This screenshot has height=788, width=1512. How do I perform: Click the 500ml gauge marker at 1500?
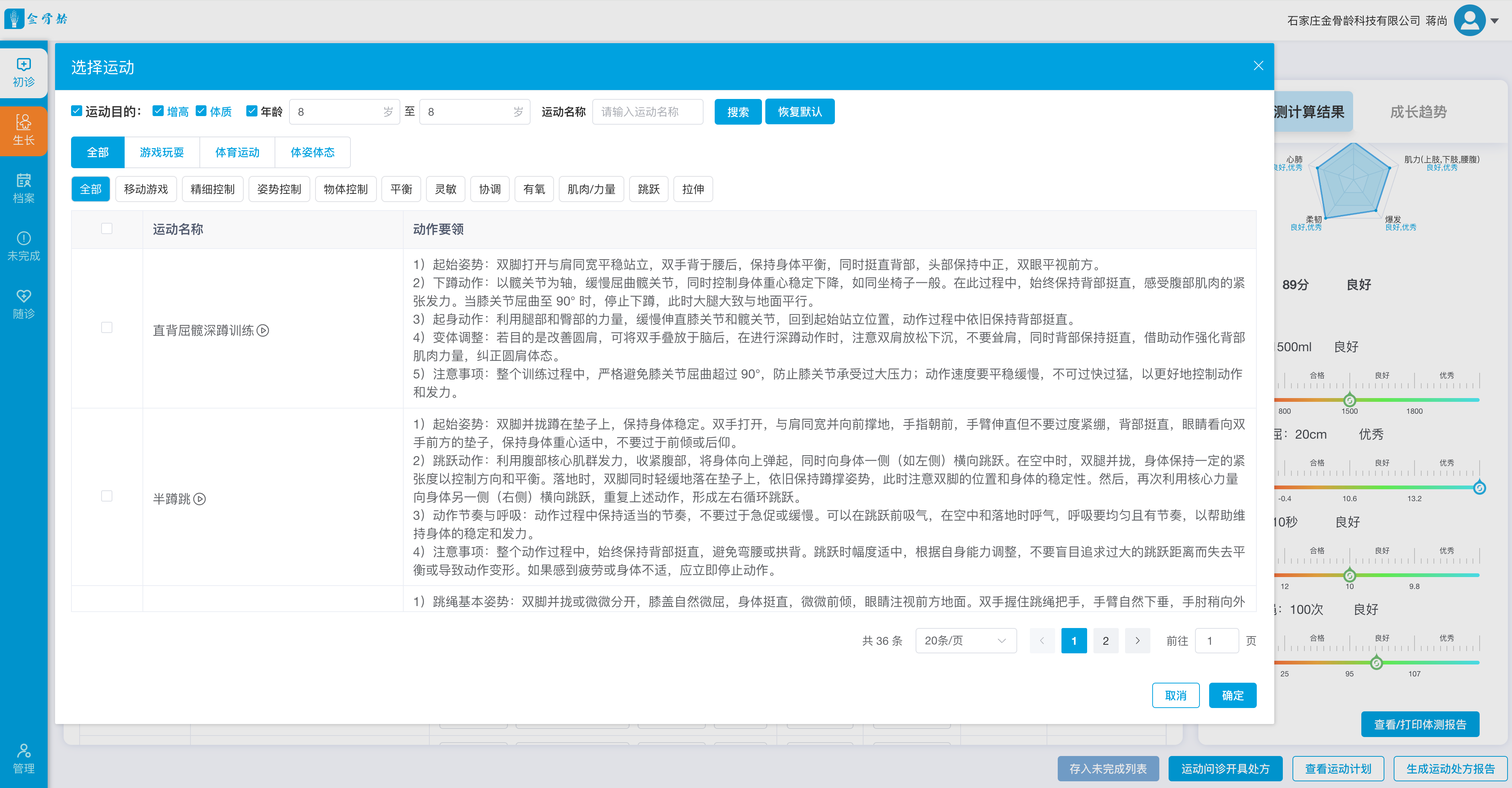1349,400
